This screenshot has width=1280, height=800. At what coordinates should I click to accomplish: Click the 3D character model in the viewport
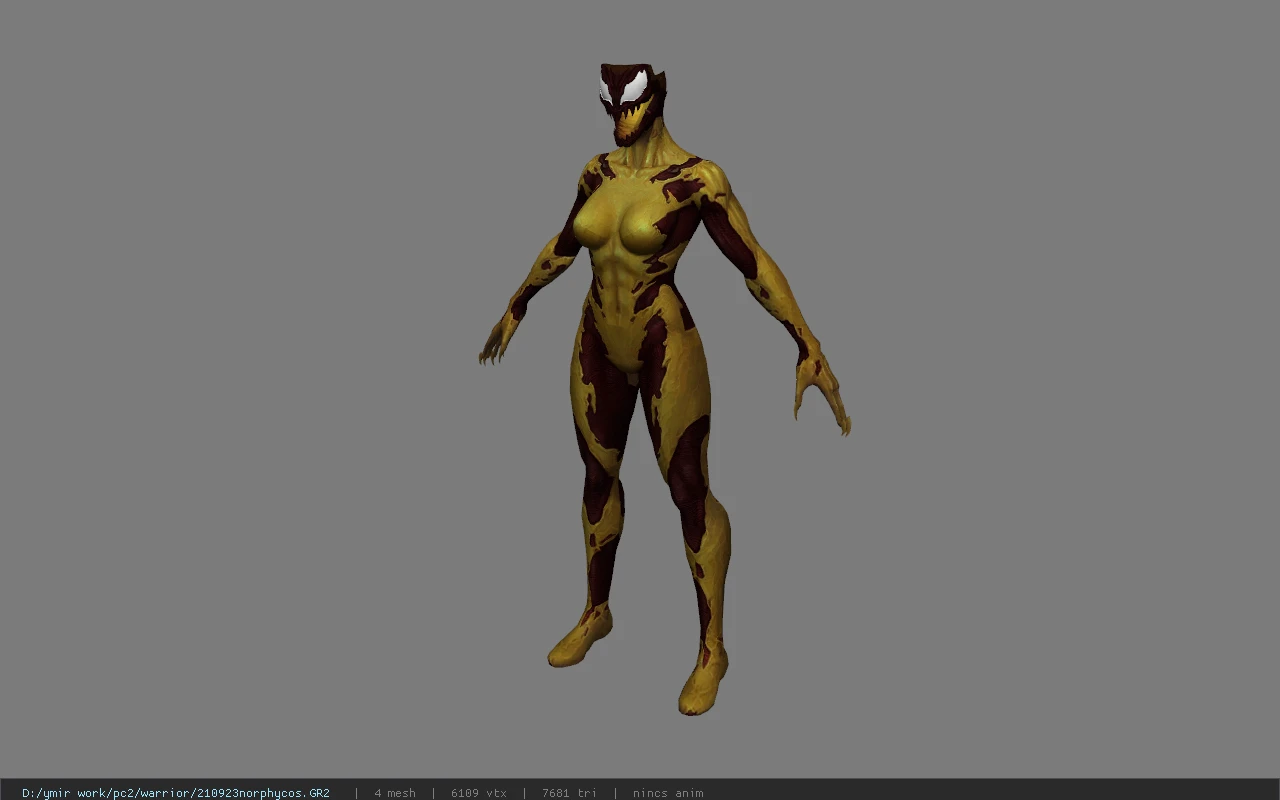664,390
